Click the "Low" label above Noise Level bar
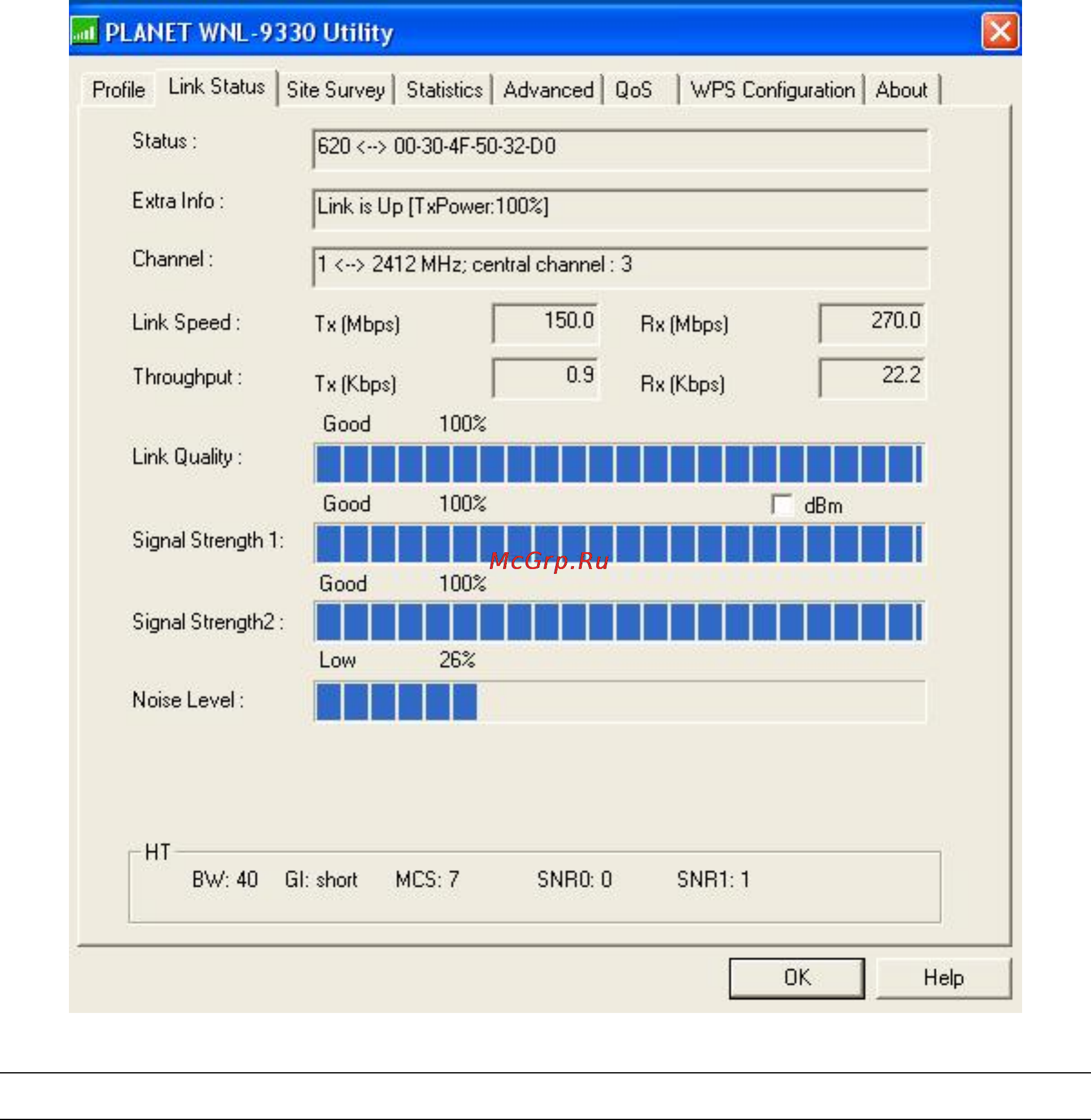The image size is (1091, 1120). (337, 660)
